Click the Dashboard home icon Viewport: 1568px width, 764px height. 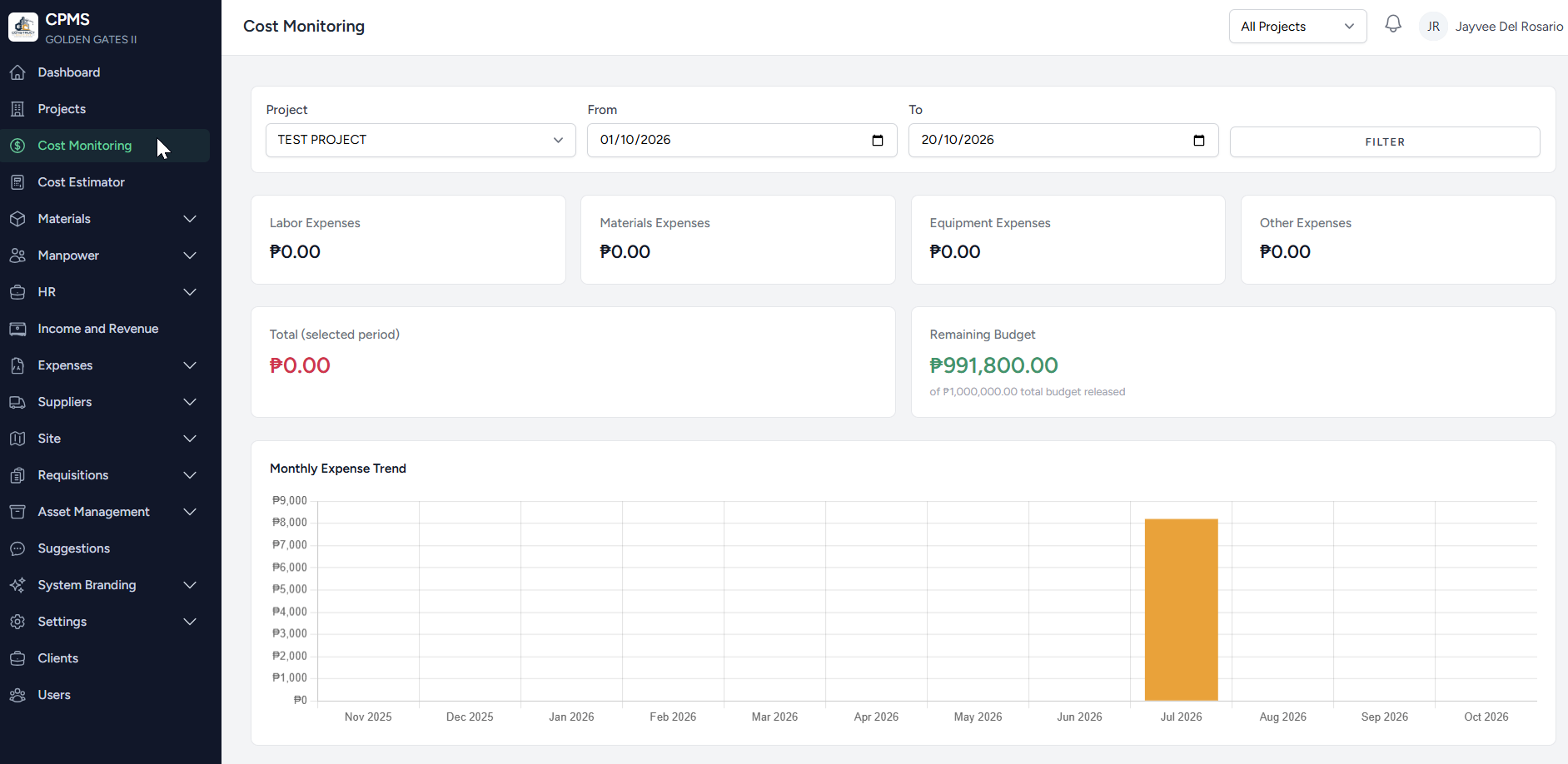click(x=17, y=72)
